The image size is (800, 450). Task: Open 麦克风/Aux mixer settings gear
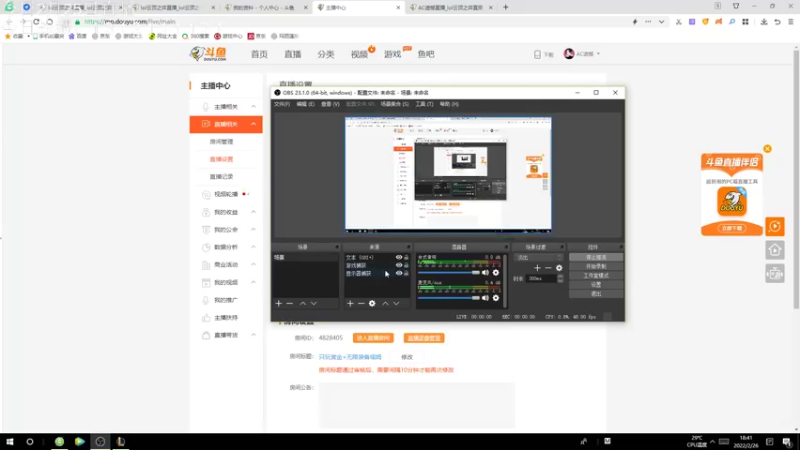point(495,298)
